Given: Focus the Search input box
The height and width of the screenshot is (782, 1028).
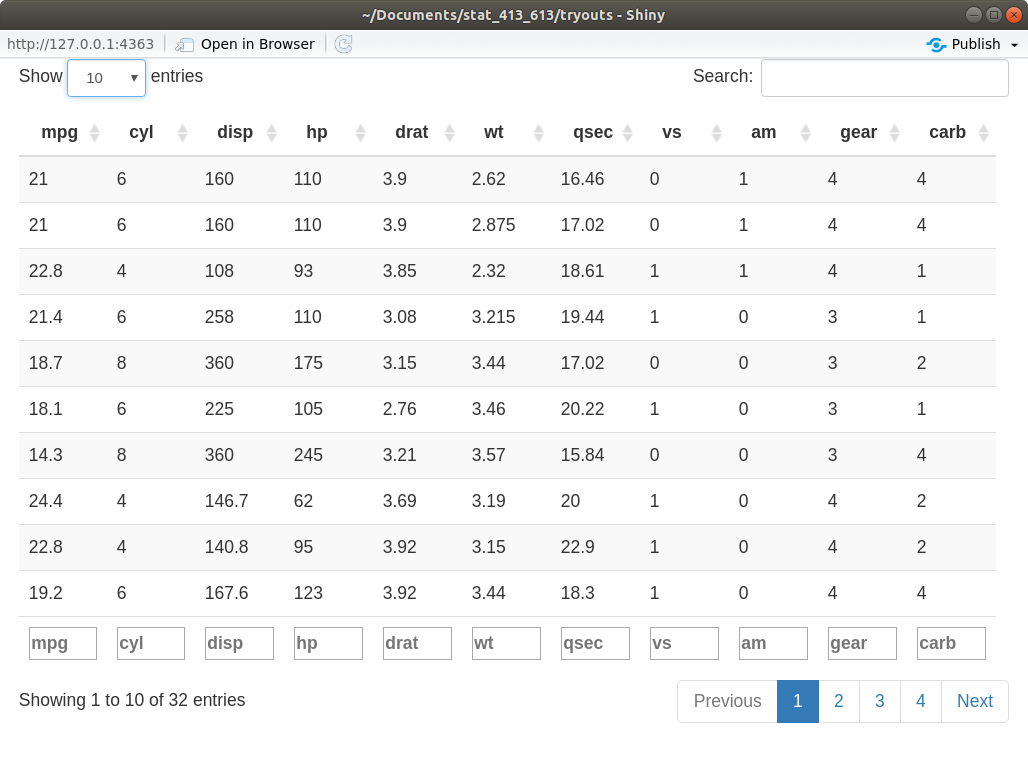Looking at the screenshot, I should coord(884,78).
